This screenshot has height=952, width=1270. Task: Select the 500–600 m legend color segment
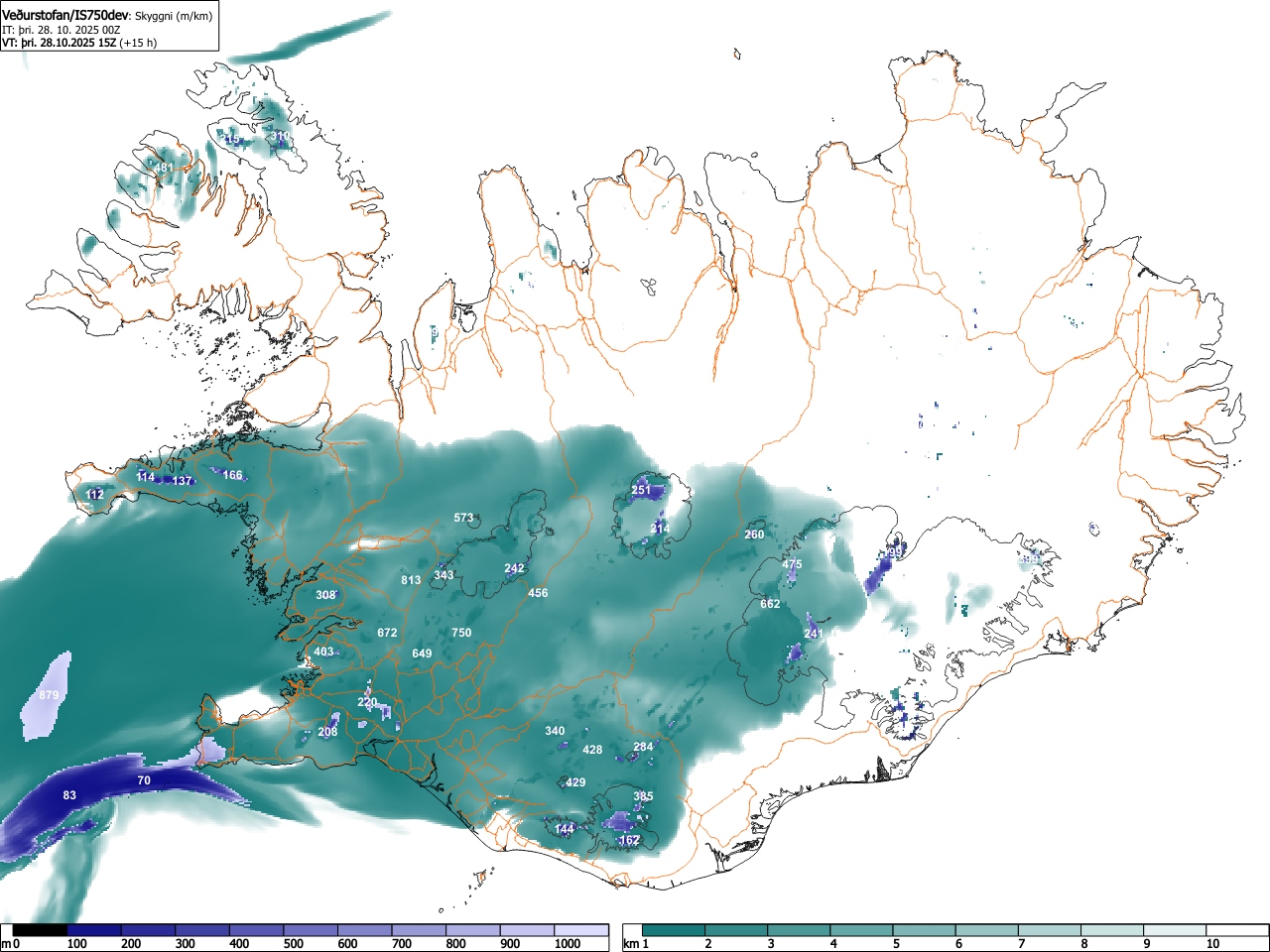(311, 930)
